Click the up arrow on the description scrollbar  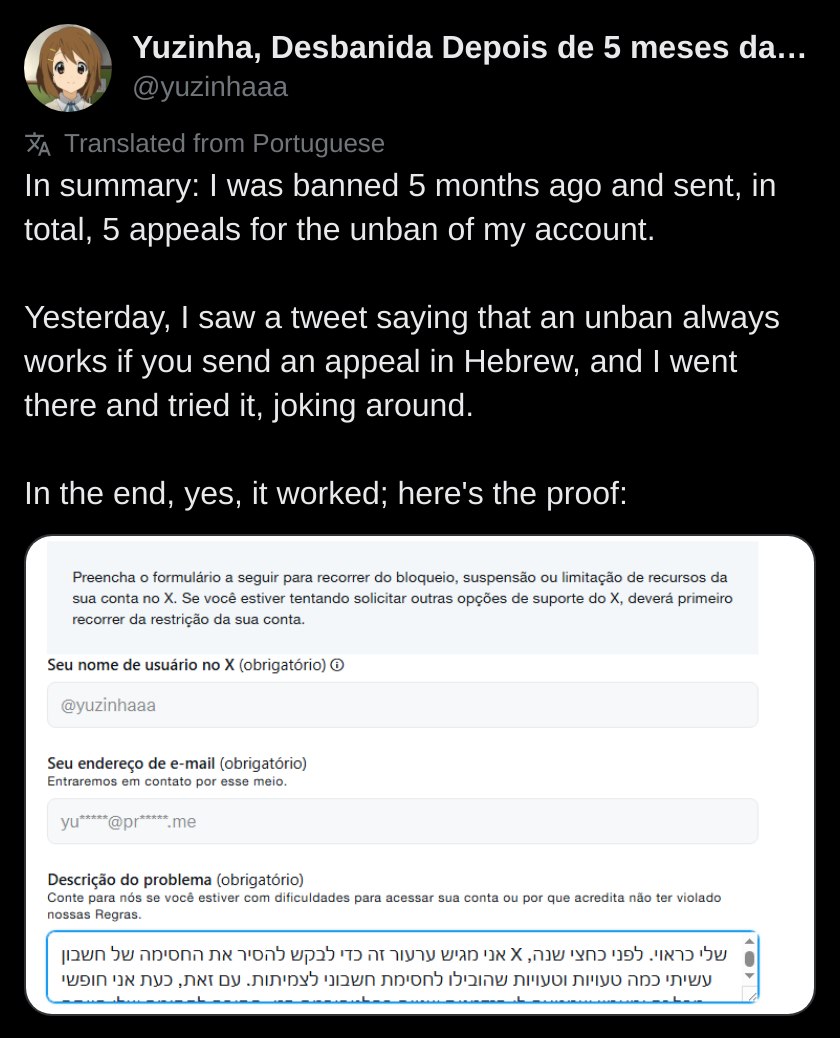click(749, 941)
